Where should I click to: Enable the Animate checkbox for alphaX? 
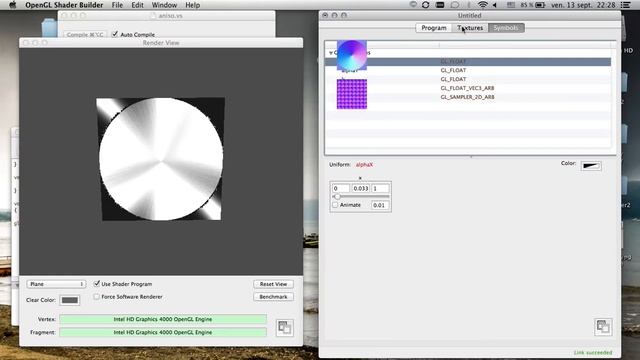335,205
